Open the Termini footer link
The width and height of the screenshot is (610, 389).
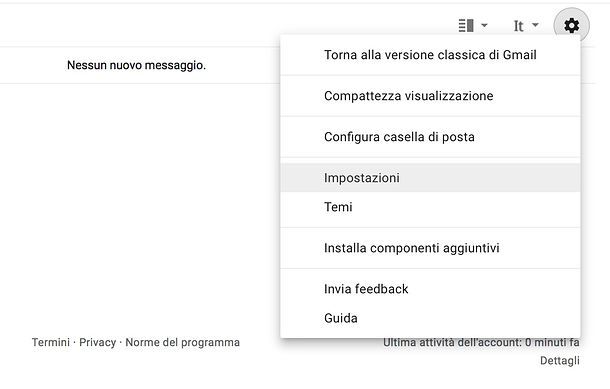[x=51, y=342]
